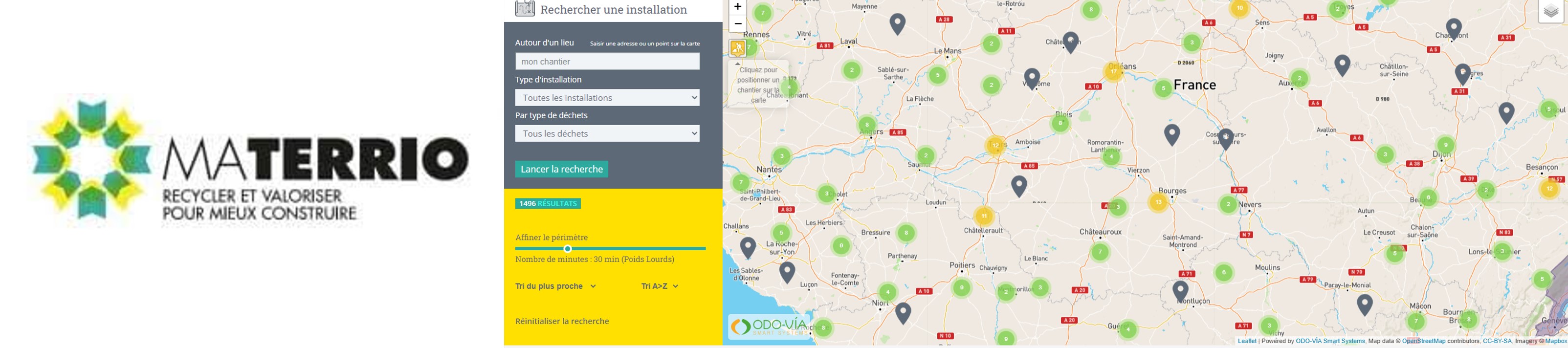Expand the 'Tri A>Z' sort option
Viewport: 1568px width, 348px height.
coord(660,286)
